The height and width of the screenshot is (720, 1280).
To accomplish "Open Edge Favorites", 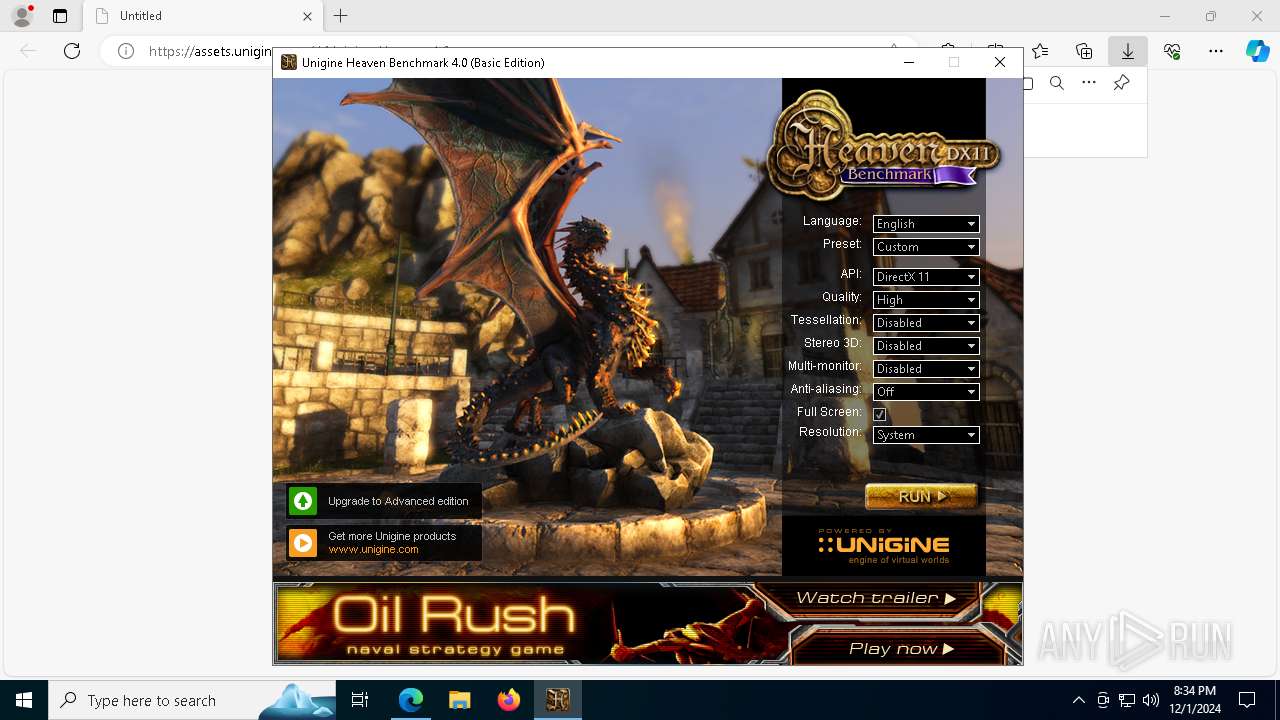I will pyautogui.click(x=1040, y=51).
